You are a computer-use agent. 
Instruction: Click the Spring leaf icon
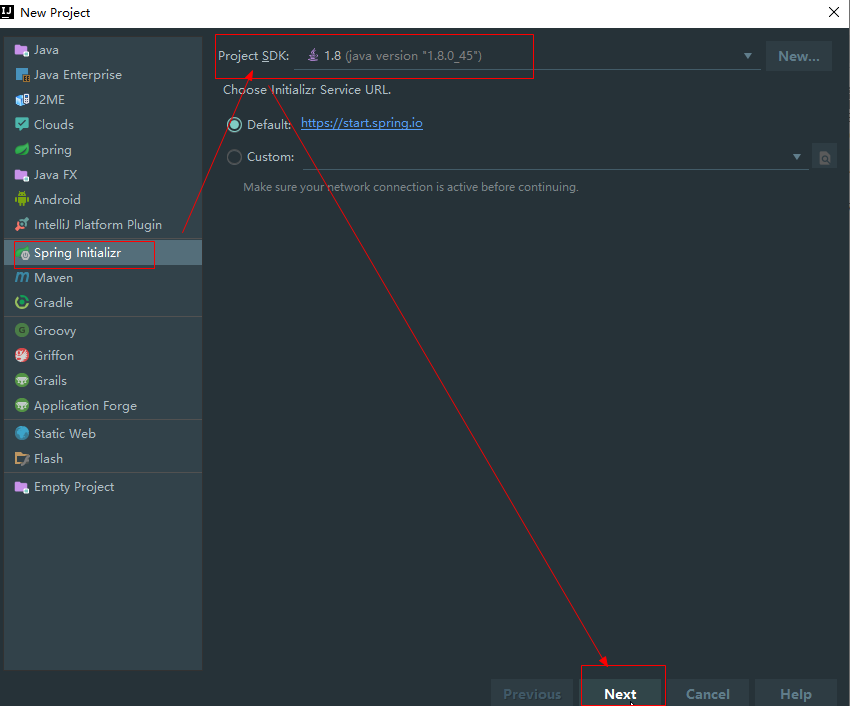(22, 150)
